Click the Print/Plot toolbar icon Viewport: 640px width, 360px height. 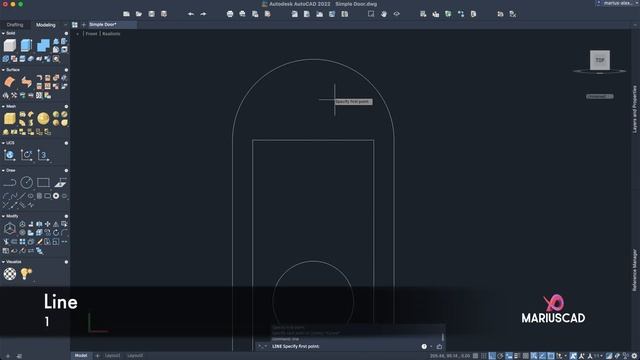(230, 14)
